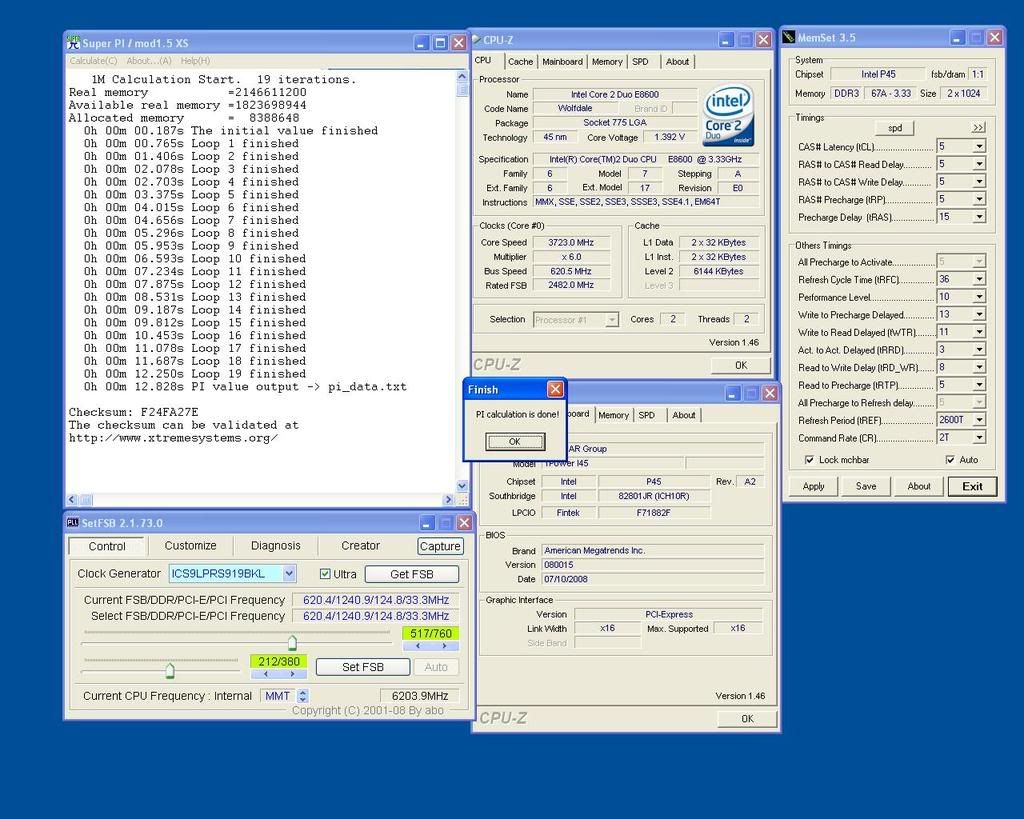Open CAS# Latency (tCL) dropdown
Image resolution: width=1024 pixels, height=819 pixels.
pos(979,146)
